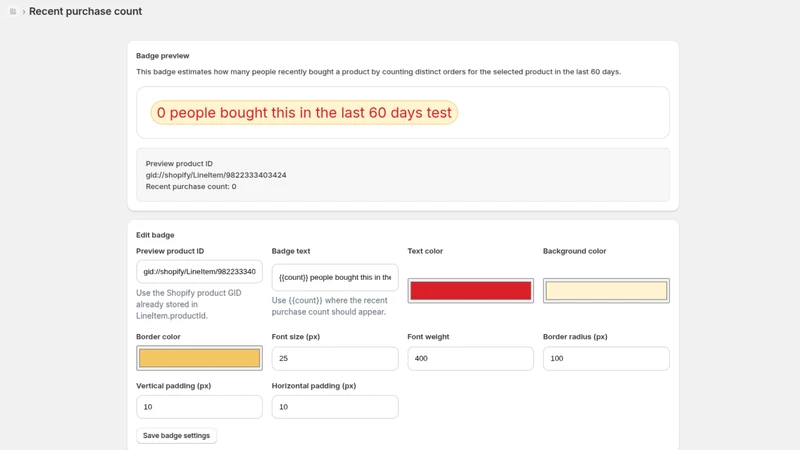Click the breadcrumb chevron before the page title

[x=23, y=12]
